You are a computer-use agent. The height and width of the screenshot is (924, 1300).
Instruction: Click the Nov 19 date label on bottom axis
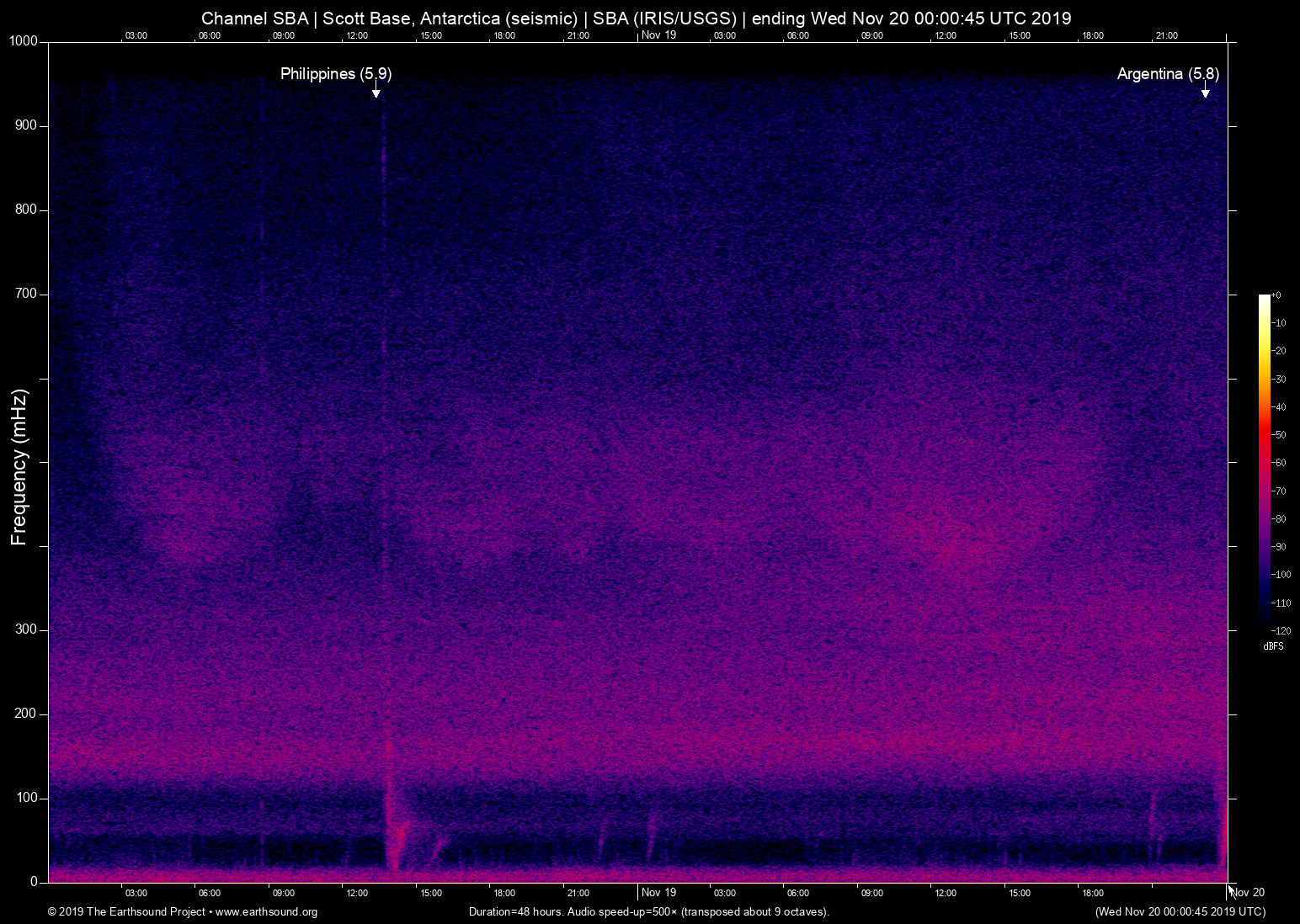tap(658, 892)
